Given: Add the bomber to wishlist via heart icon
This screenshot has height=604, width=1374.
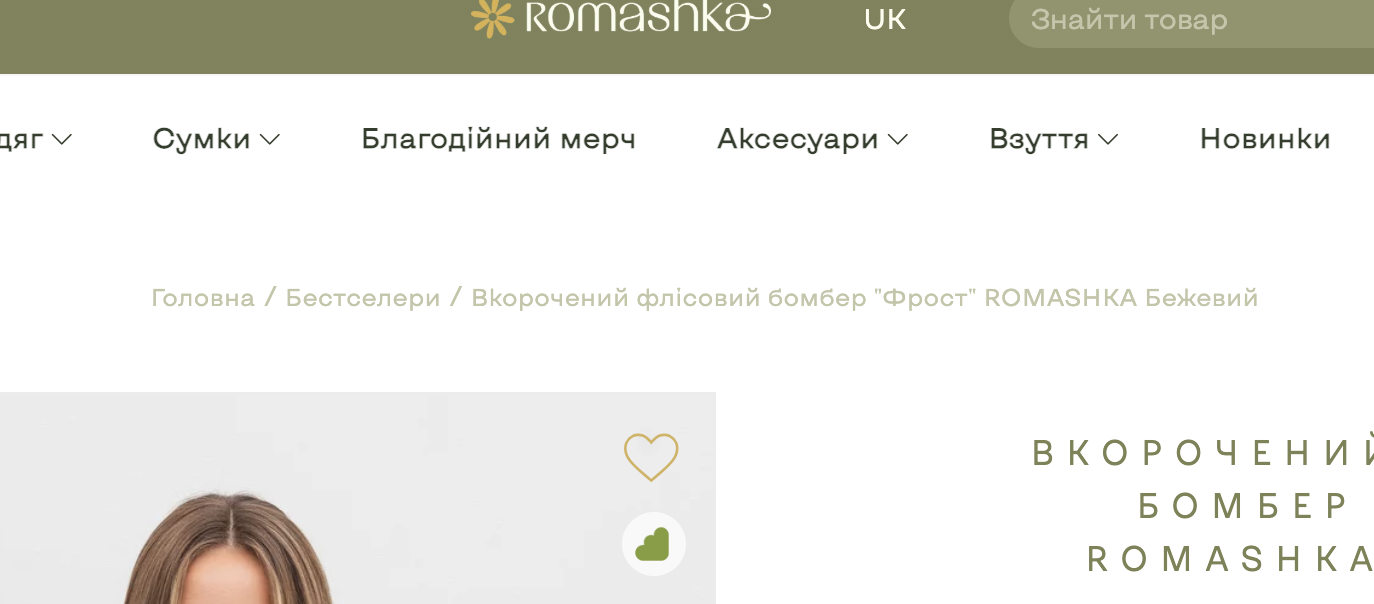Looking at the screenshot, I should coord(651,457).
